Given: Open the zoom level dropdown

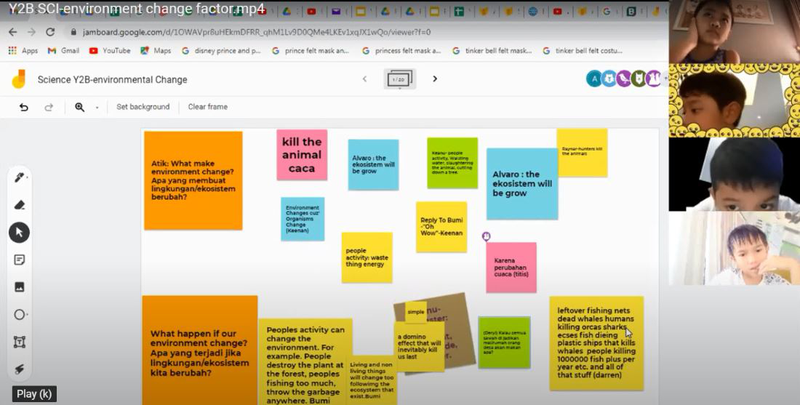Looking at the screenshot, I should coord(97,107).
